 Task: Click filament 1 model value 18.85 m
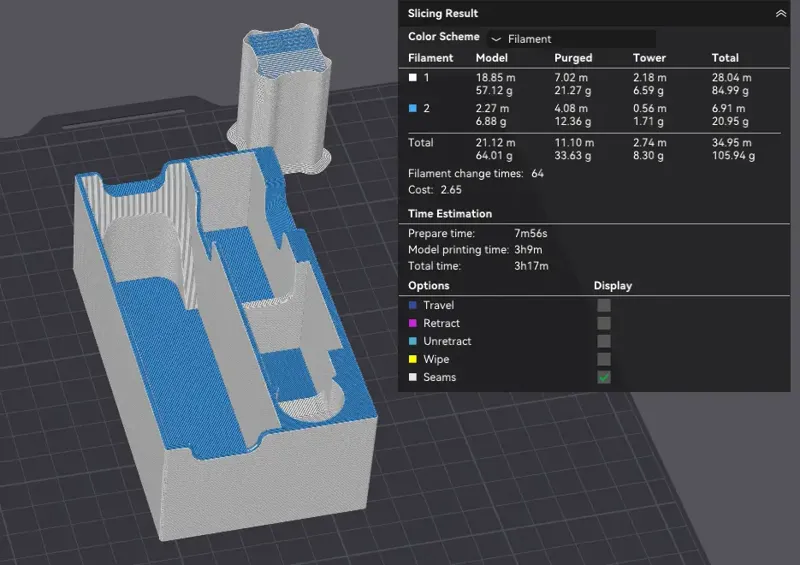tap(495, 78)
